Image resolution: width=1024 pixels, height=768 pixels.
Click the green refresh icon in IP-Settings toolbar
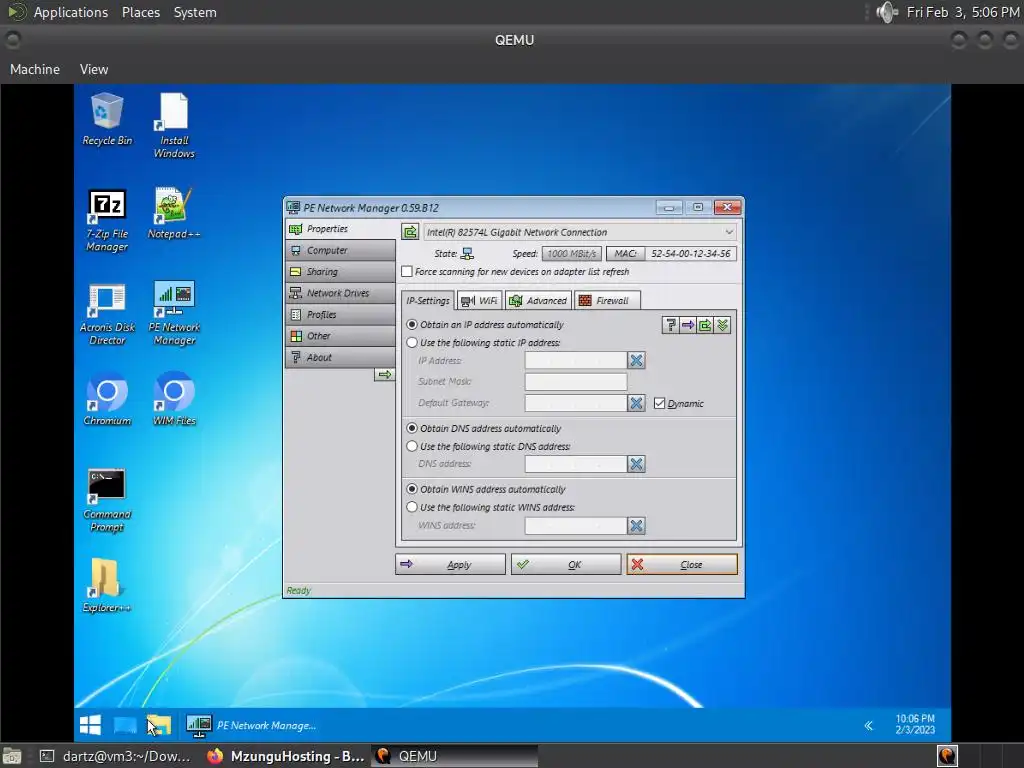[705, 325]
